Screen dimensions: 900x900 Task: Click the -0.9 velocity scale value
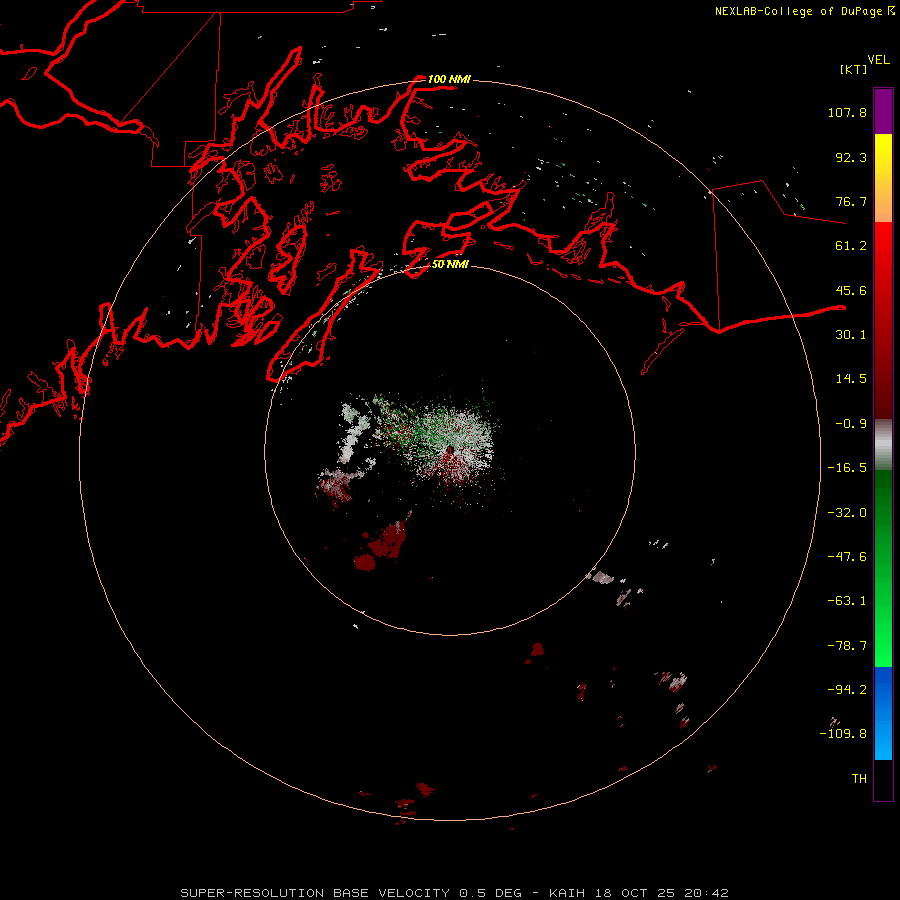(x=851, y=424)
